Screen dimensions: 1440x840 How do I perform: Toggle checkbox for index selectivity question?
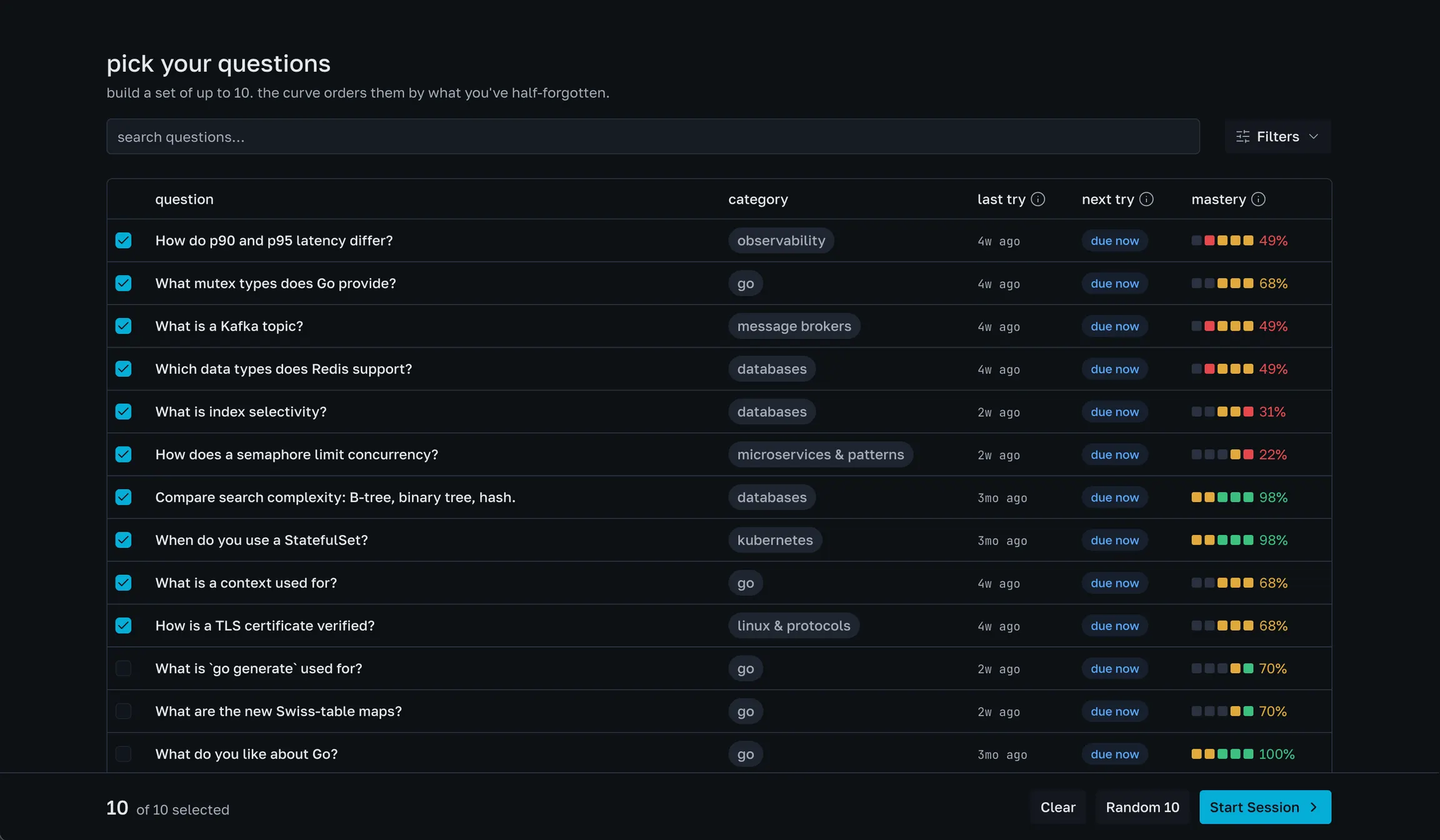[x=123, y=412]
